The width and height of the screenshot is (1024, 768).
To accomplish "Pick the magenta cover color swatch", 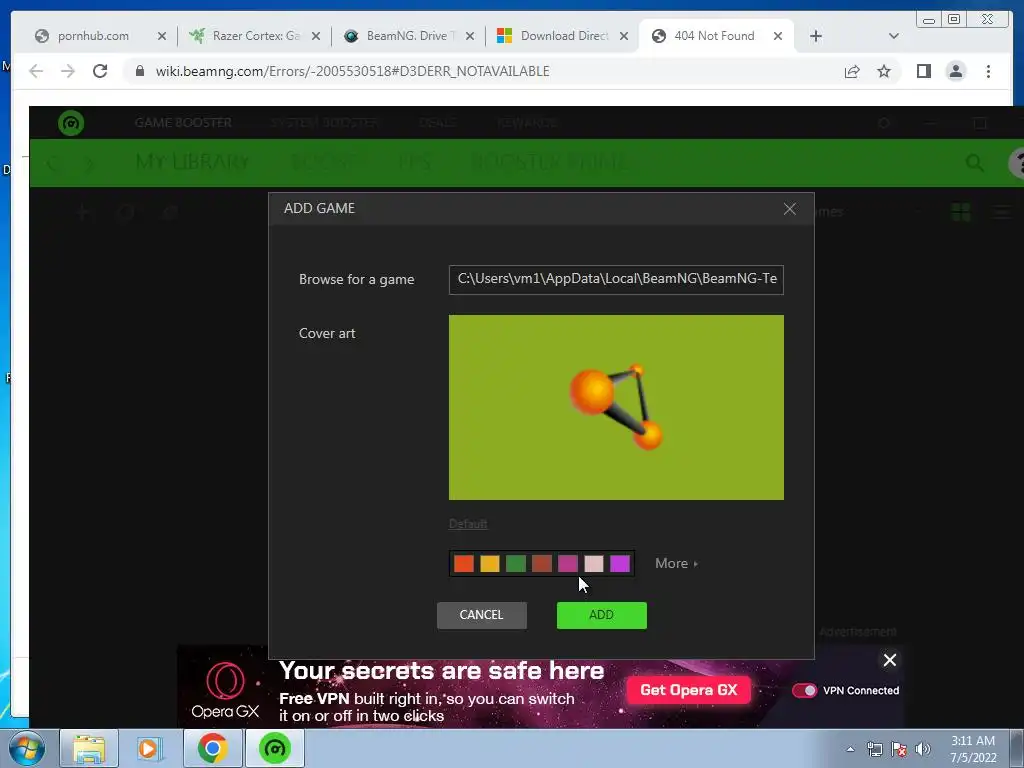I will [568, 564].
